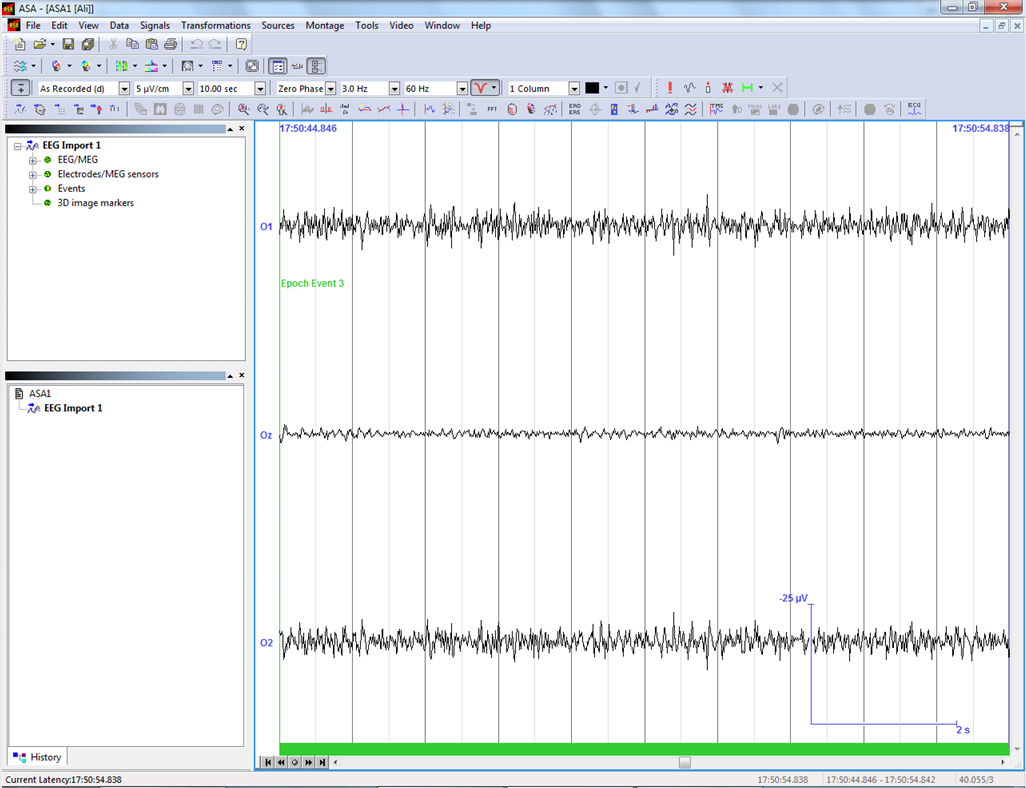Screen dimensions: 1026x788
Task: Click the red exclamation mark icon
Action: (670, 88)
